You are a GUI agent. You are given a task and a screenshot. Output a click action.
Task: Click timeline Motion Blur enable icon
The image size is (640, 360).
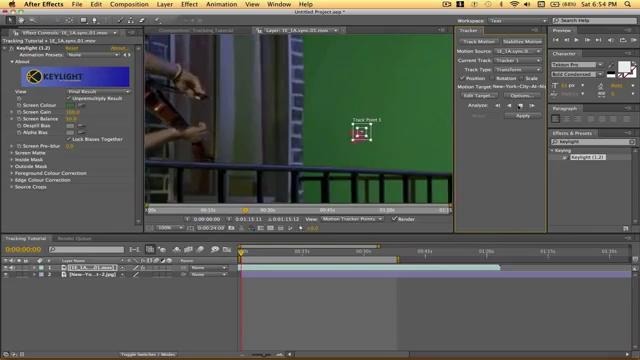click(200, 249)
